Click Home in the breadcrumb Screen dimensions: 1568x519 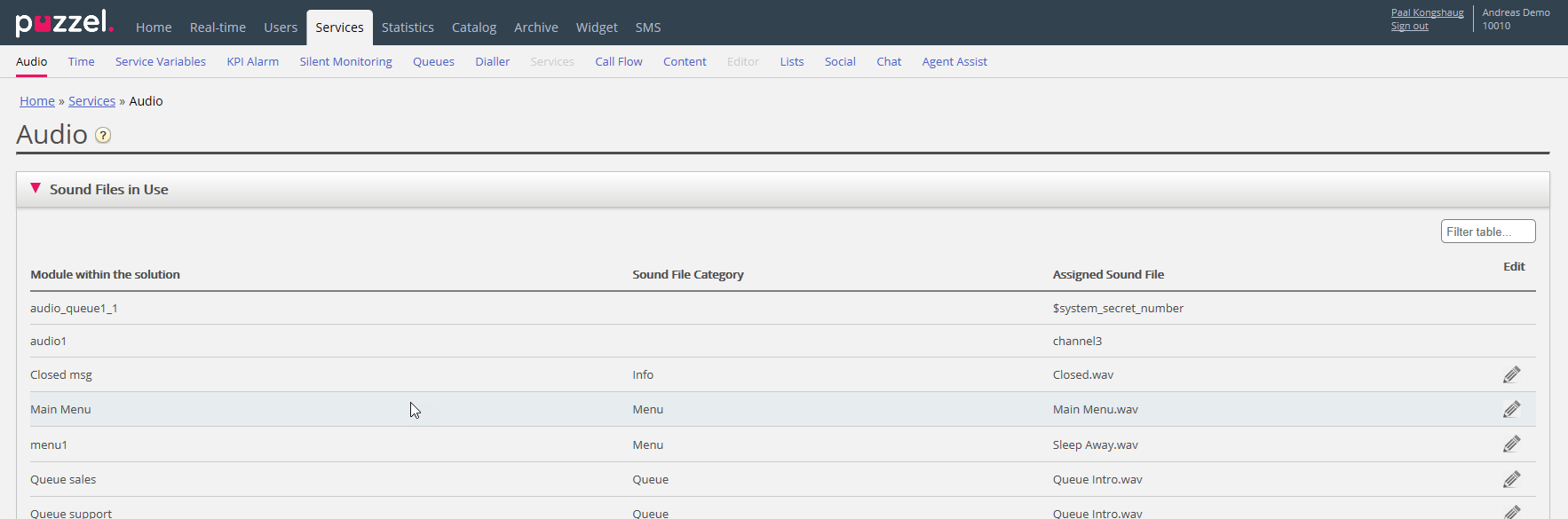37,101
